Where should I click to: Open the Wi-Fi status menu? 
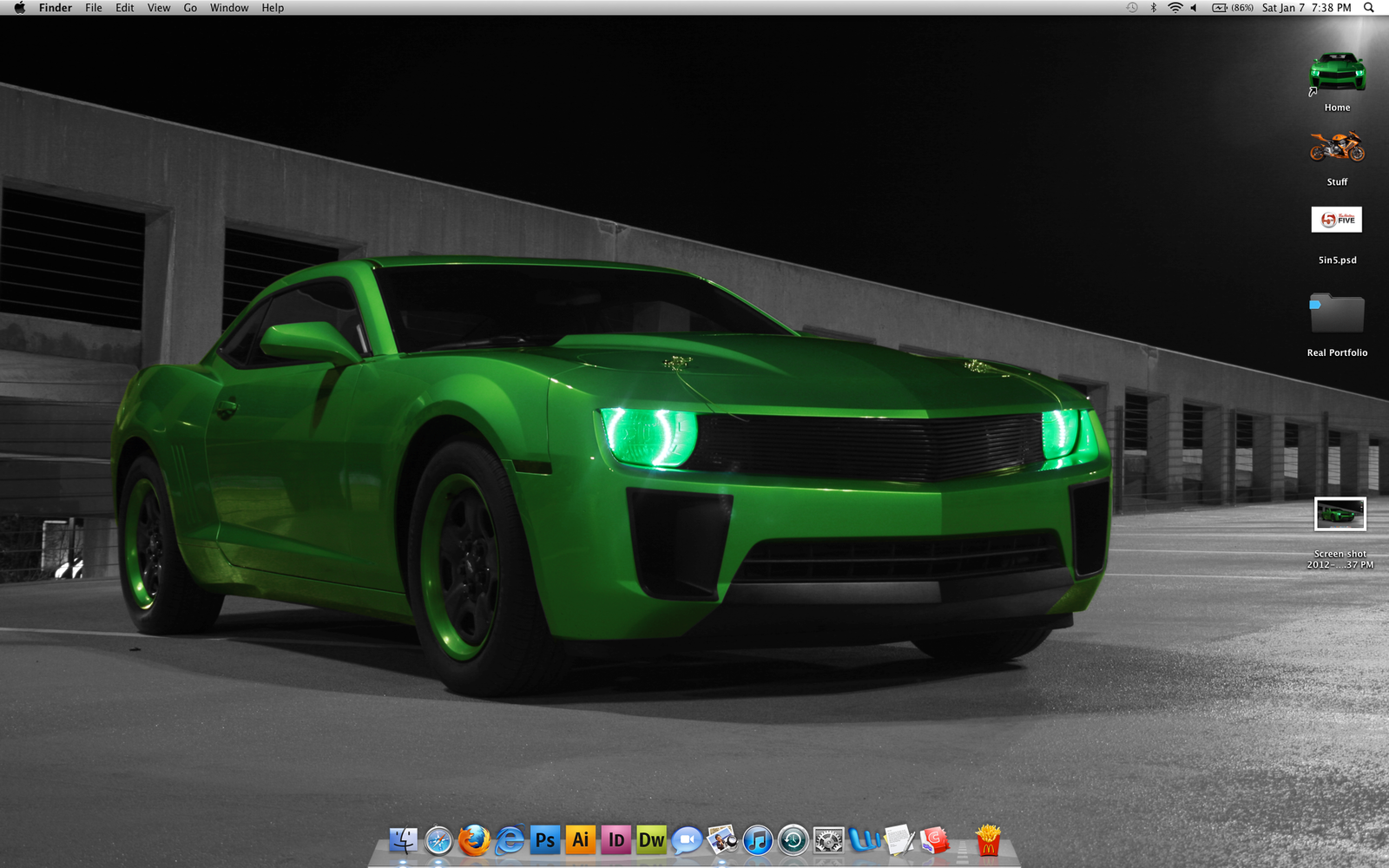1175,8
